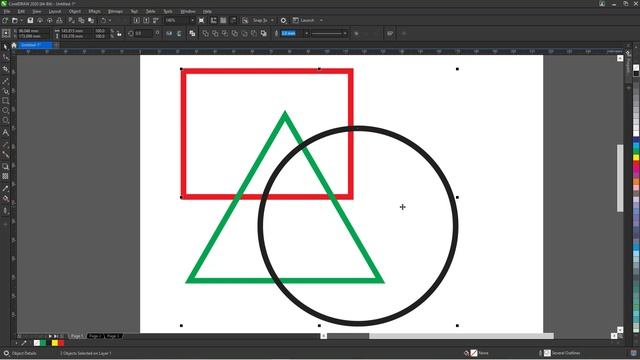Toggle Show Rulers button
This screenshot has width=640, height=360.
[x=213, y=20]
